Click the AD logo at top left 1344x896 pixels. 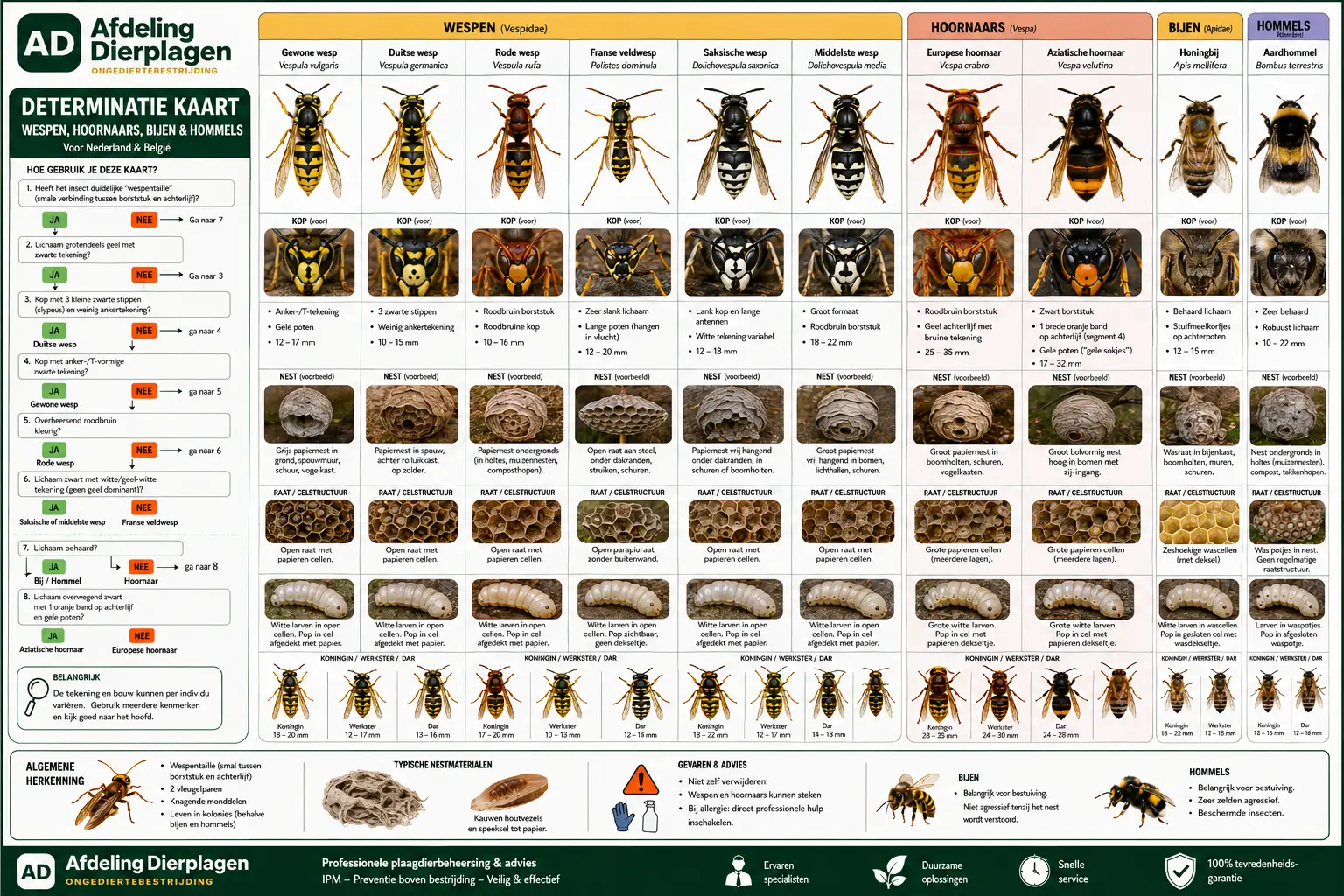click(49, 43)
